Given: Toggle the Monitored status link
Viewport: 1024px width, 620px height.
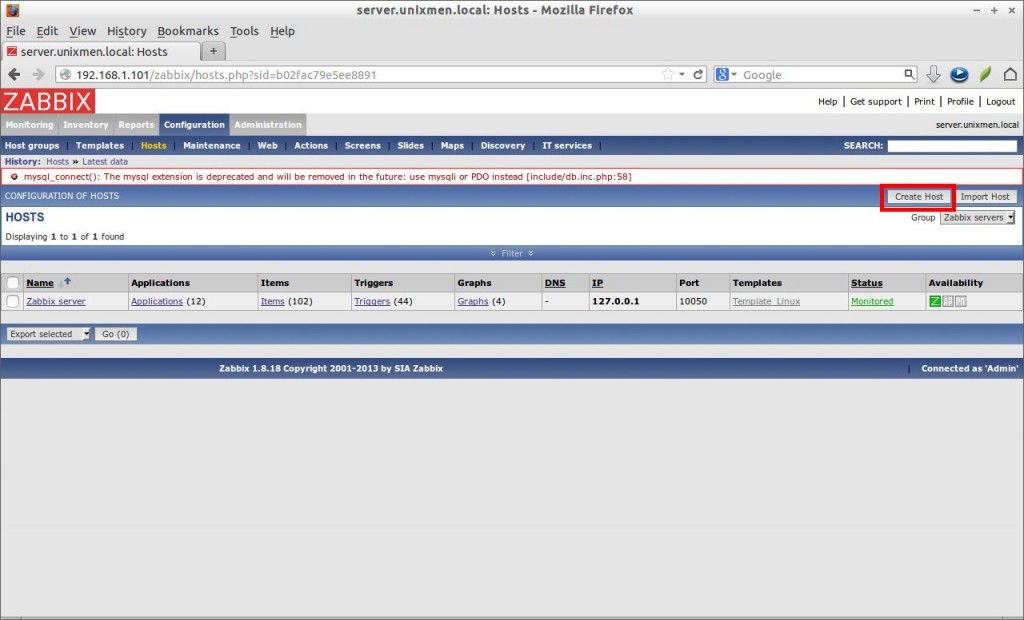Looking at the screenshot, I should coord(872,301).
